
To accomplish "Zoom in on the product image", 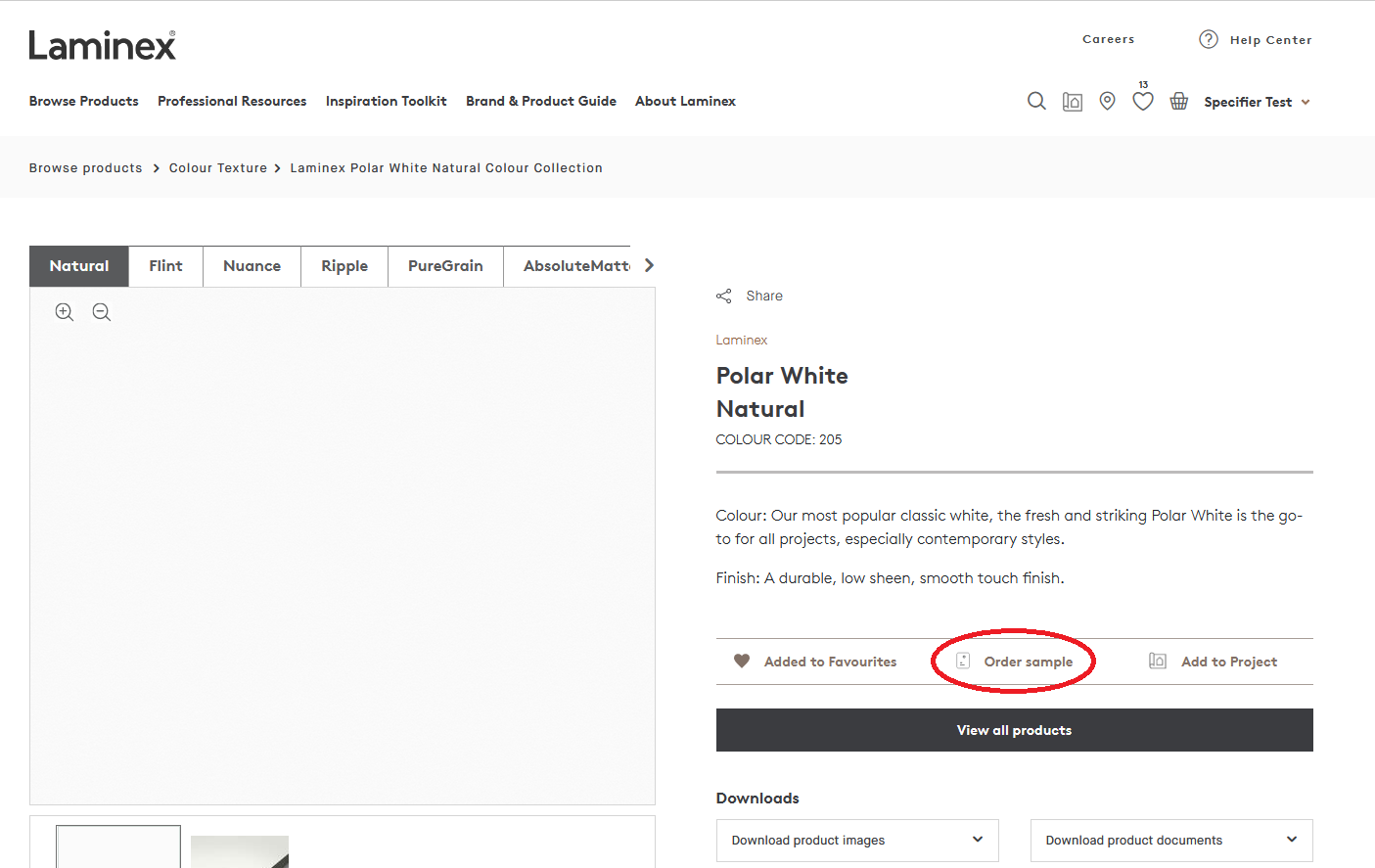I will [65, 312].
